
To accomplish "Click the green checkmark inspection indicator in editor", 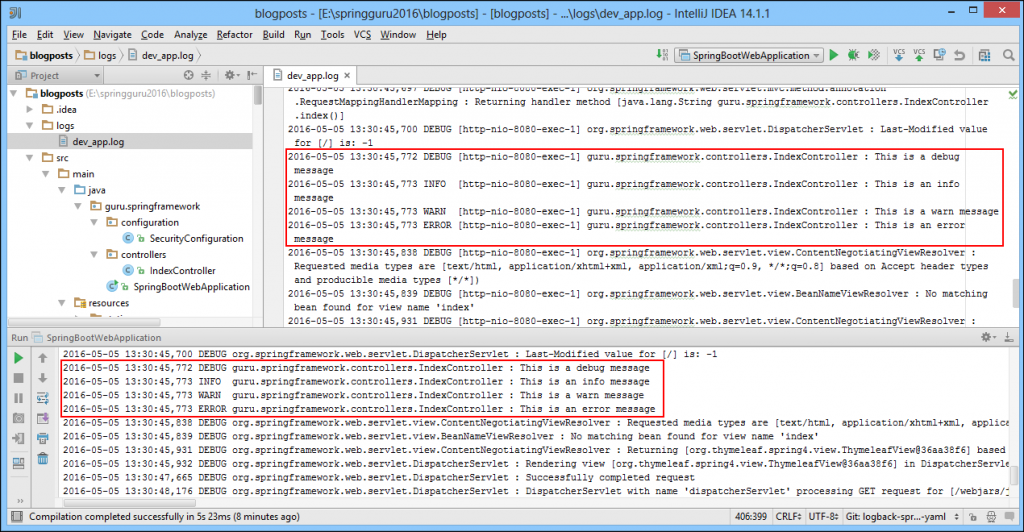I will (1012, 95).
